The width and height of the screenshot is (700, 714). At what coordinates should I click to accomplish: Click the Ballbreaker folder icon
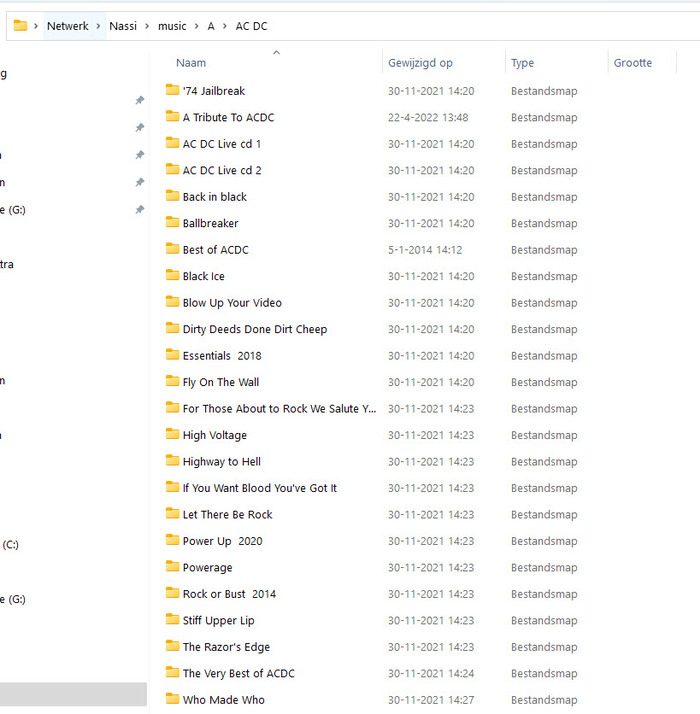coord(172,222)
